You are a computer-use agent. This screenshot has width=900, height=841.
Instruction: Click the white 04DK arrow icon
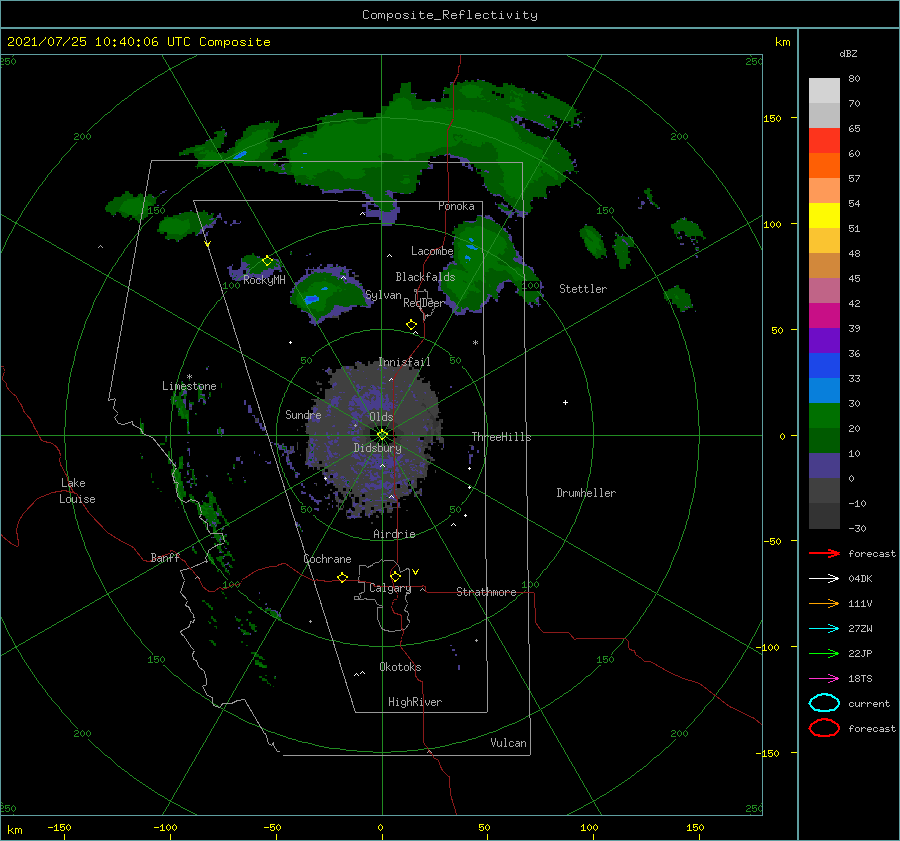coord(824,578)
